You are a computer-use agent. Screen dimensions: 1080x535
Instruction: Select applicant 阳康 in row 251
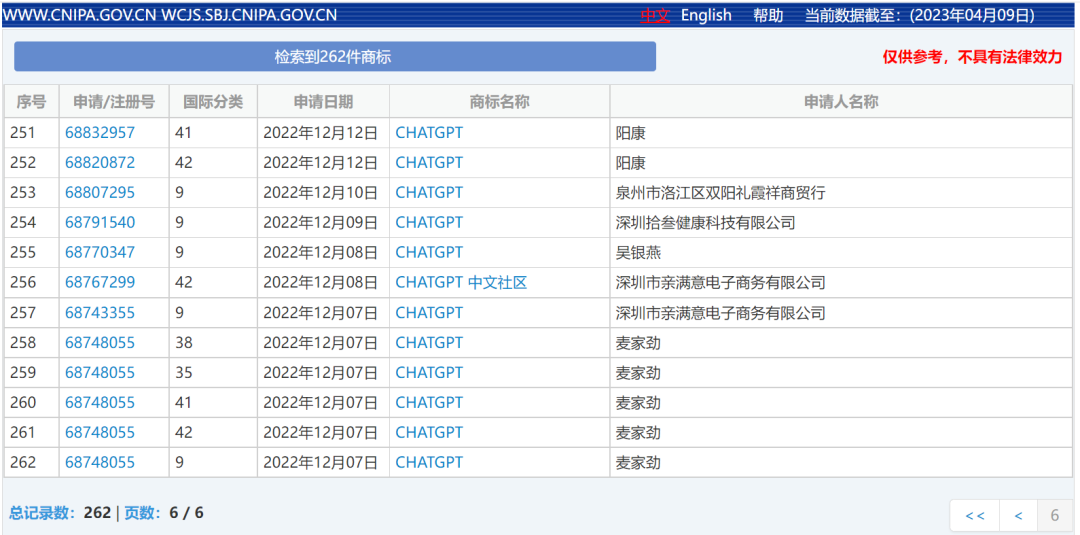(x=630, y=133)
